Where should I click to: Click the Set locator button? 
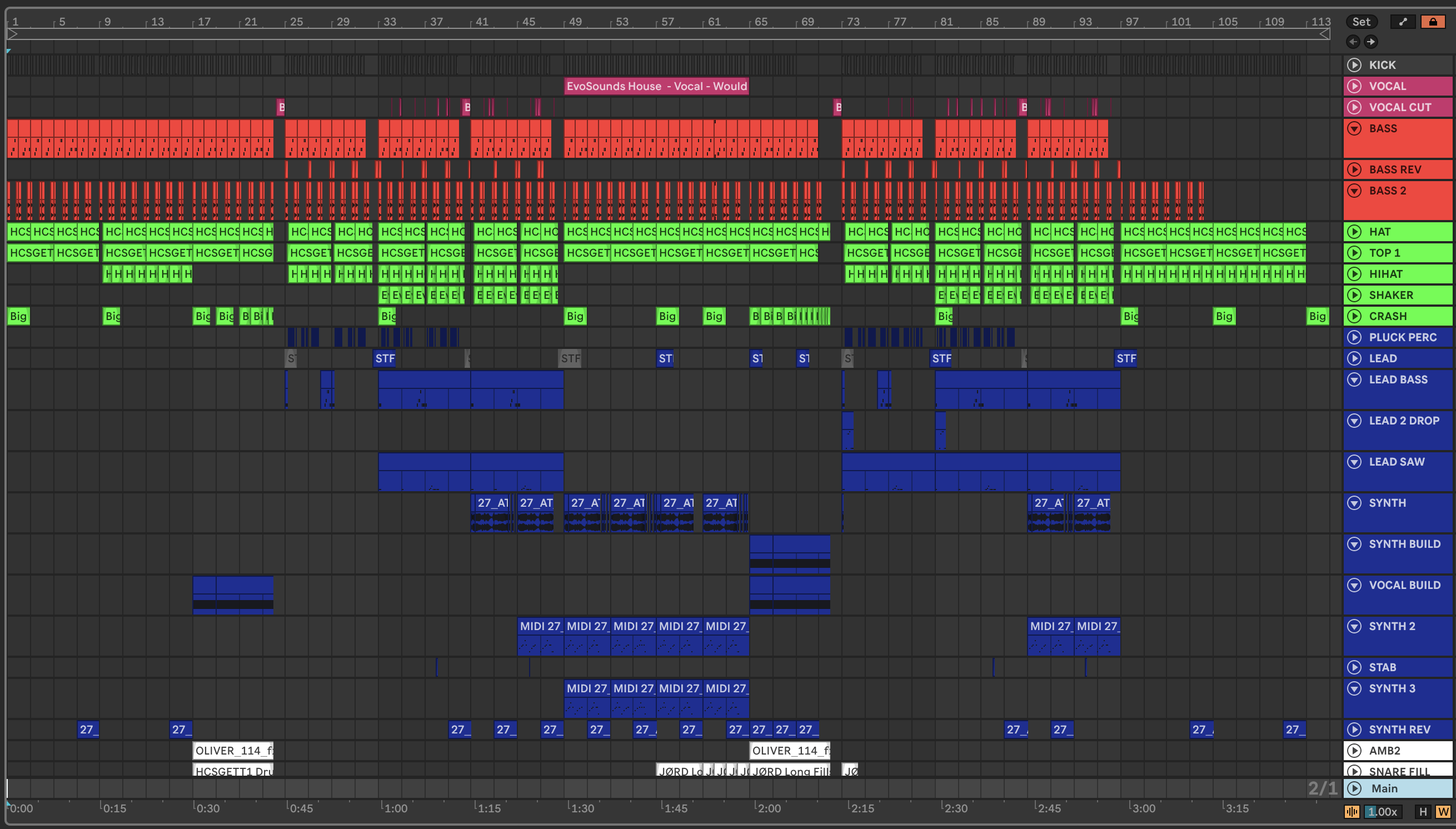pyautogui.click(x=1361, y=22)
